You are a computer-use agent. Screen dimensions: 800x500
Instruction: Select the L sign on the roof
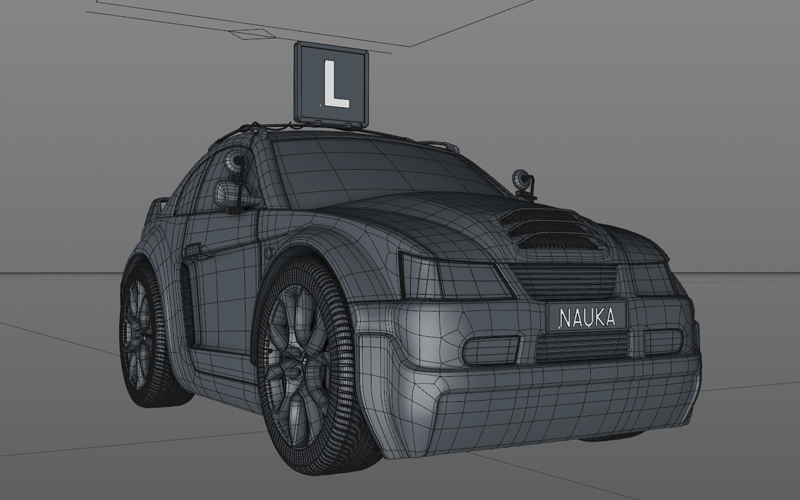(x=331, y=84)
